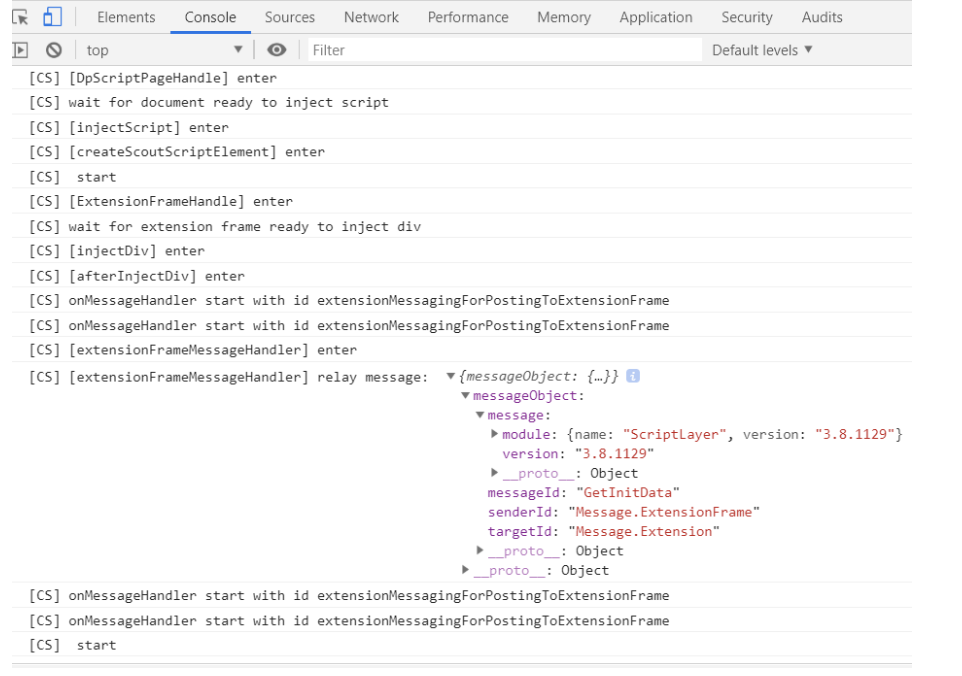Collapse the relay message log entry
Image resolution: width=962 pixels, height=676 pixels.
click(451, 376)
